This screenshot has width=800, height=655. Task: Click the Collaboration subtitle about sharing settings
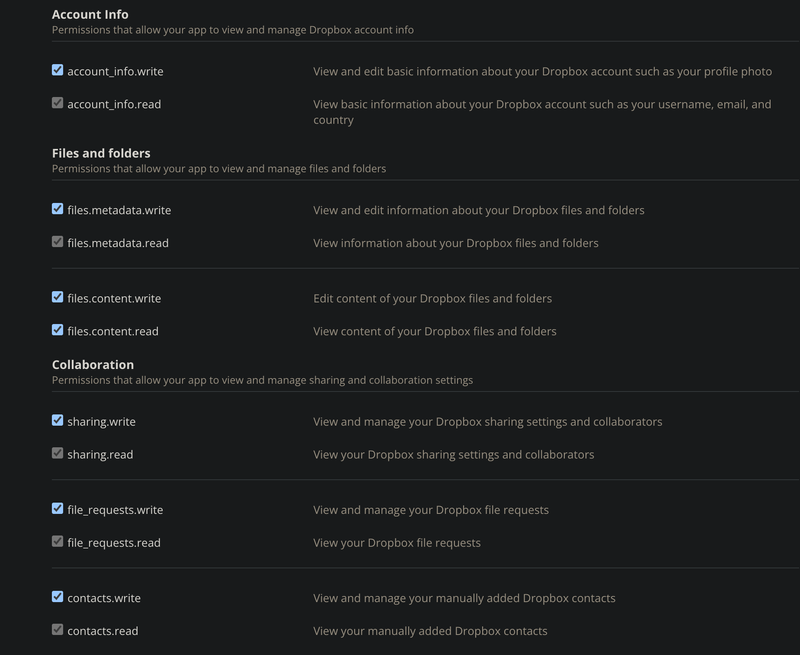click(x=262, y=380)
